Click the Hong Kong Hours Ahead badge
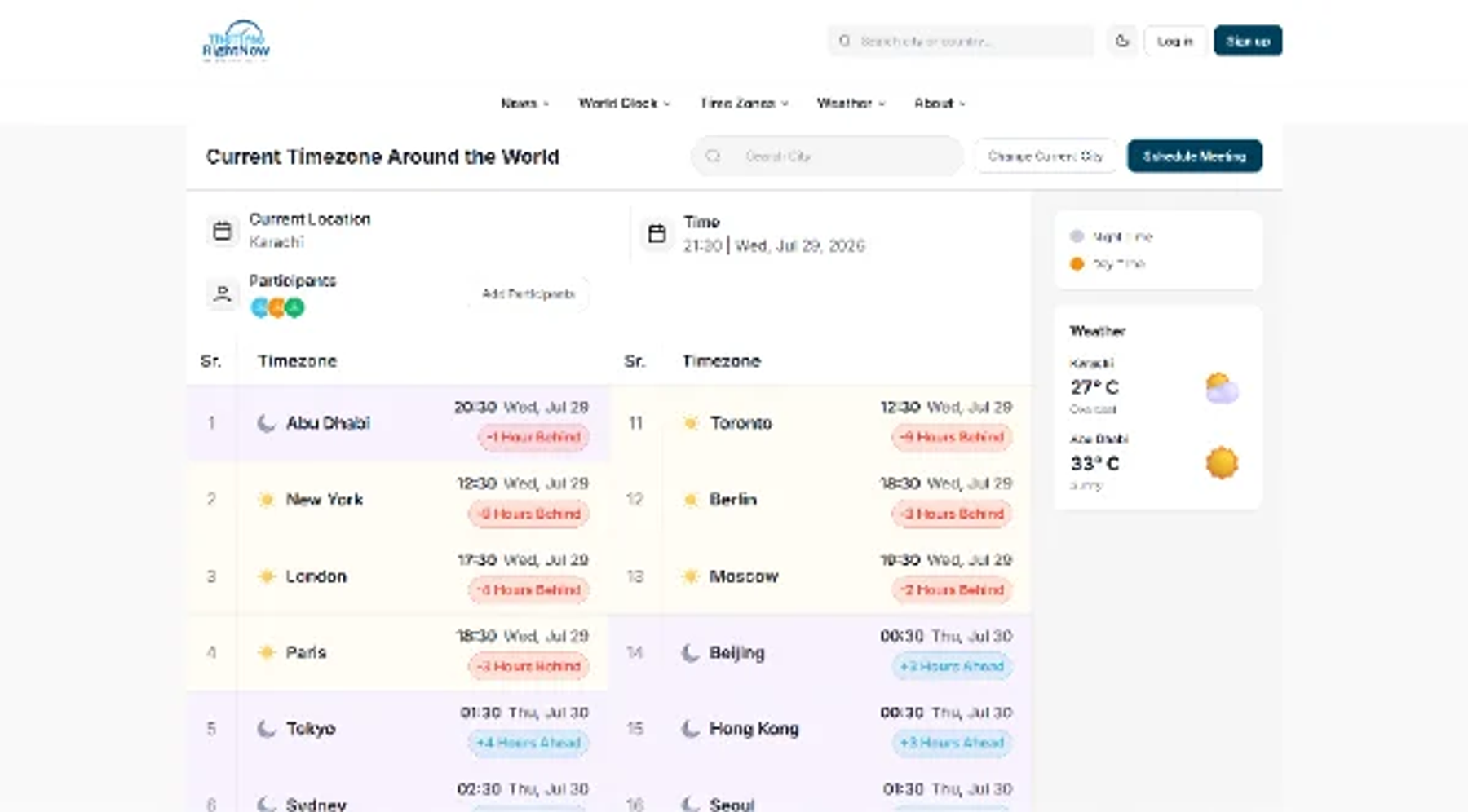This screenshot has width=1468, height=812. click(952, 743)
